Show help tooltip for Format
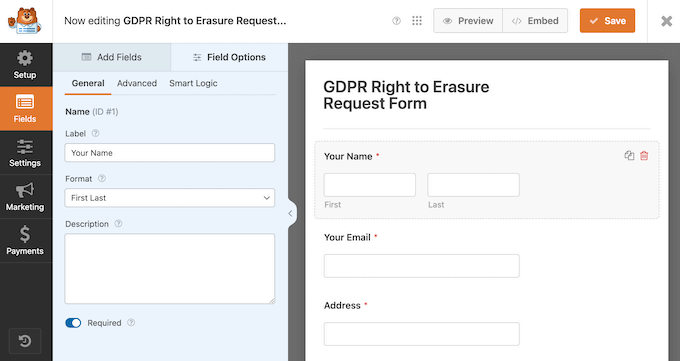 pyautogui.click(x=102, y=178)
